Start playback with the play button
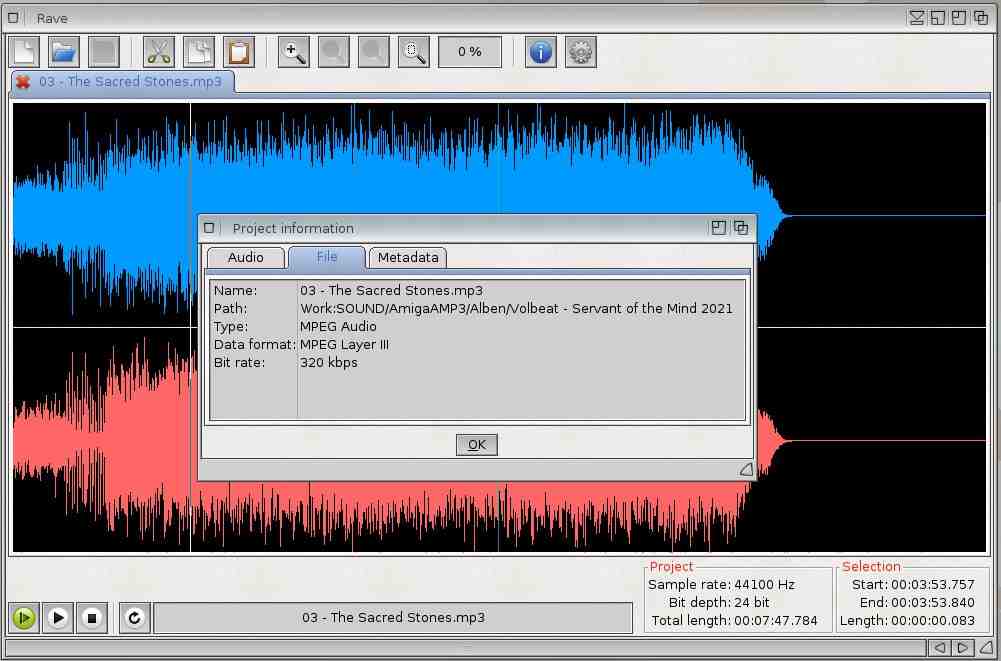 point(58,618)
